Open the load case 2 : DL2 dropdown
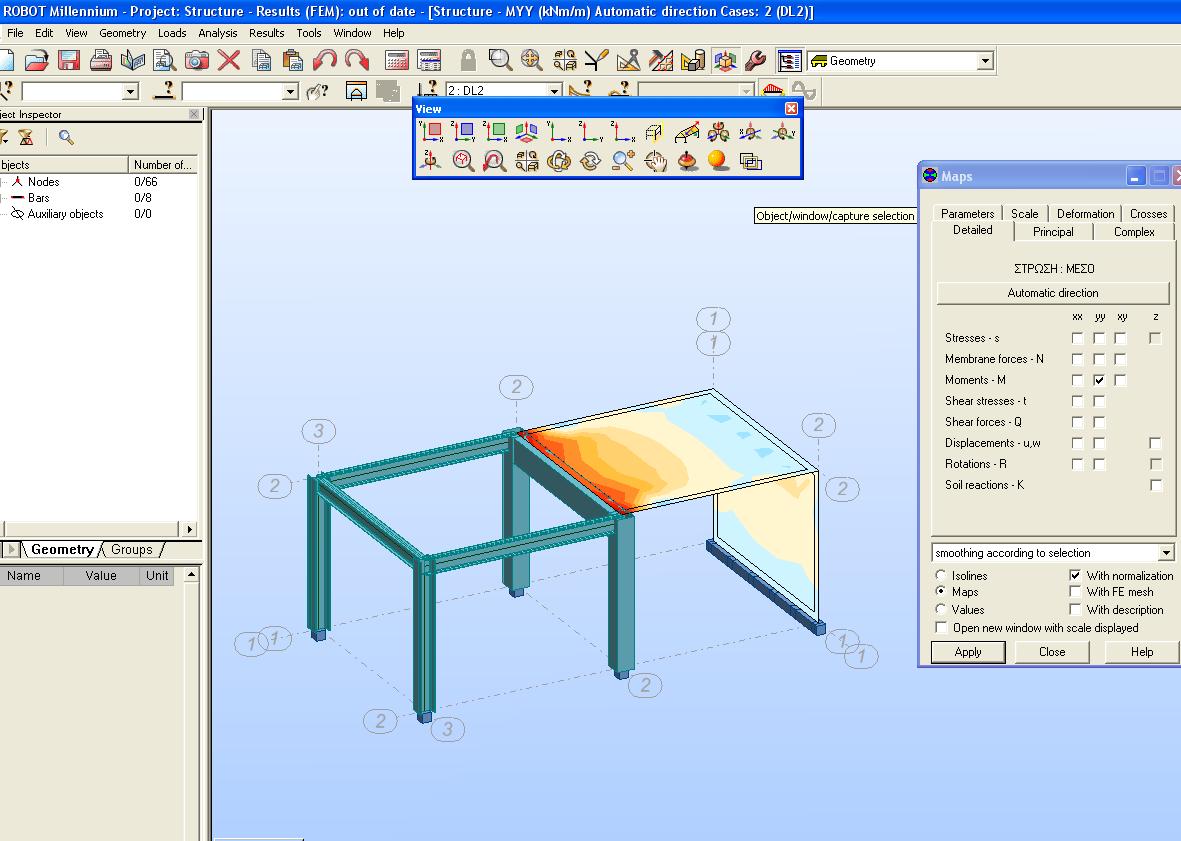1181x841 pixels. coord(554,90)
